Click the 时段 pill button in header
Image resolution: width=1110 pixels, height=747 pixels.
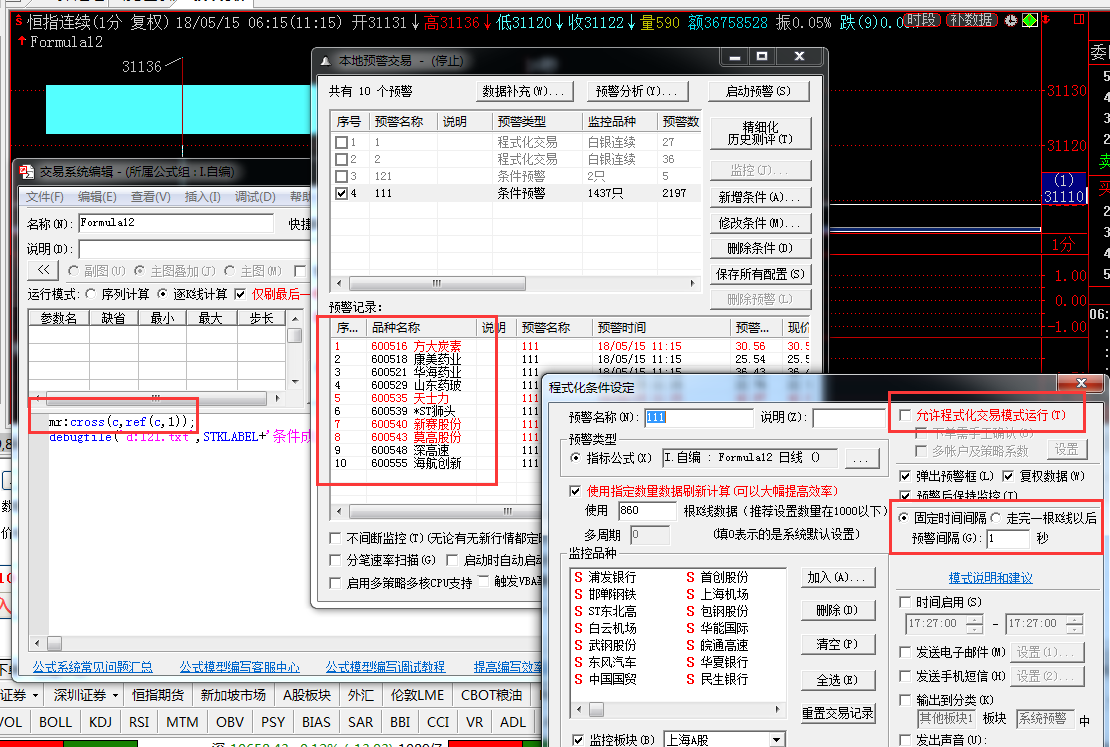click(x=922, y=20)
